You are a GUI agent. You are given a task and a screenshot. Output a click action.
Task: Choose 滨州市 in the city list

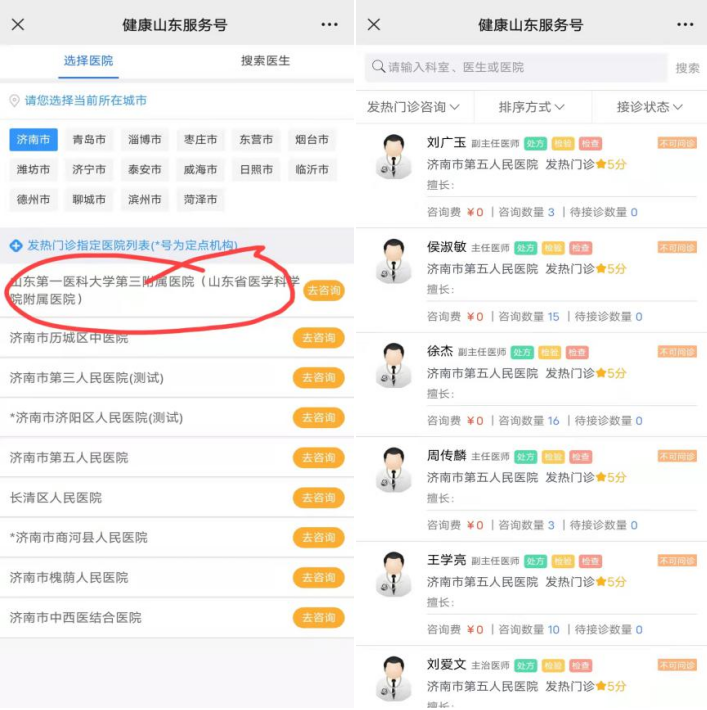145,200
